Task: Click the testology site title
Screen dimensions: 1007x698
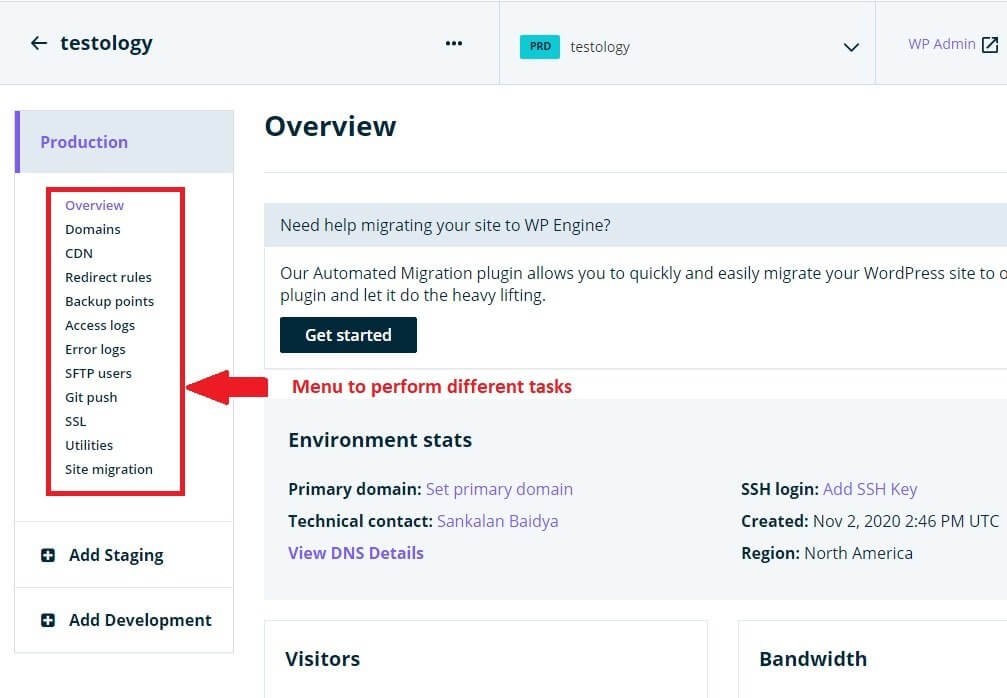Action: pos(107,43)
